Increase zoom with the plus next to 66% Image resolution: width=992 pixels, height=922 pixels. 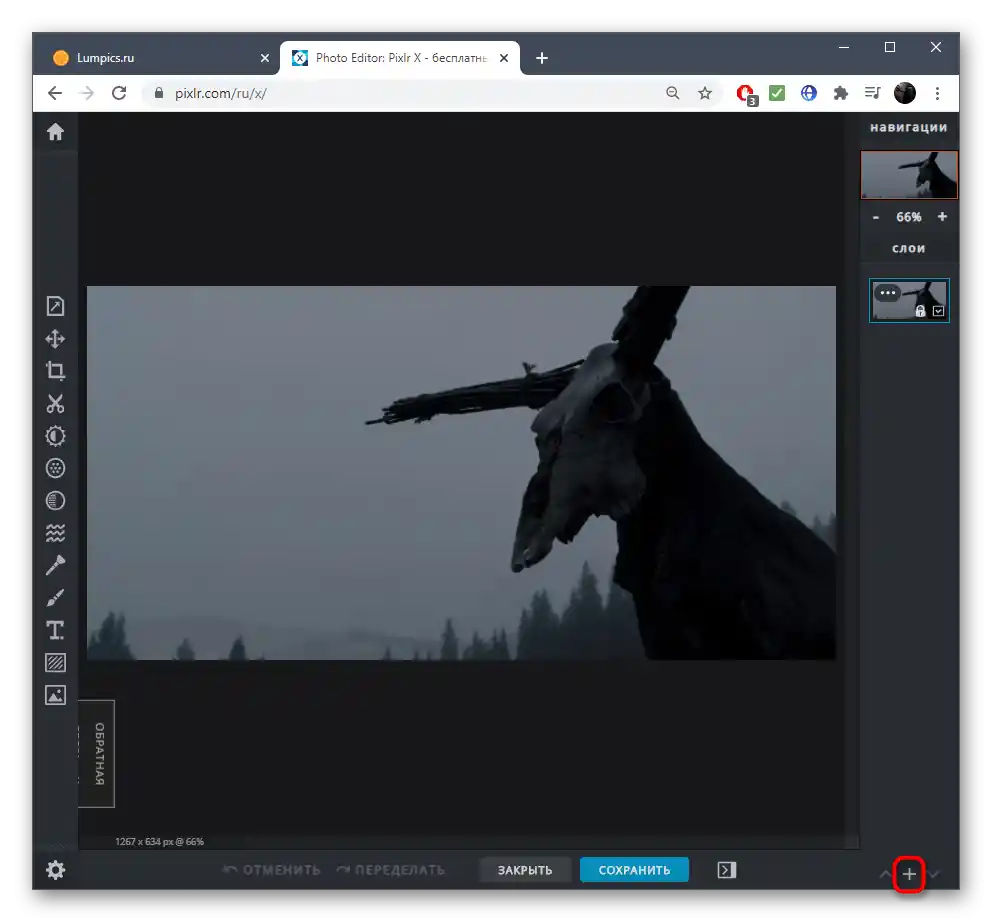click(942, 217)
